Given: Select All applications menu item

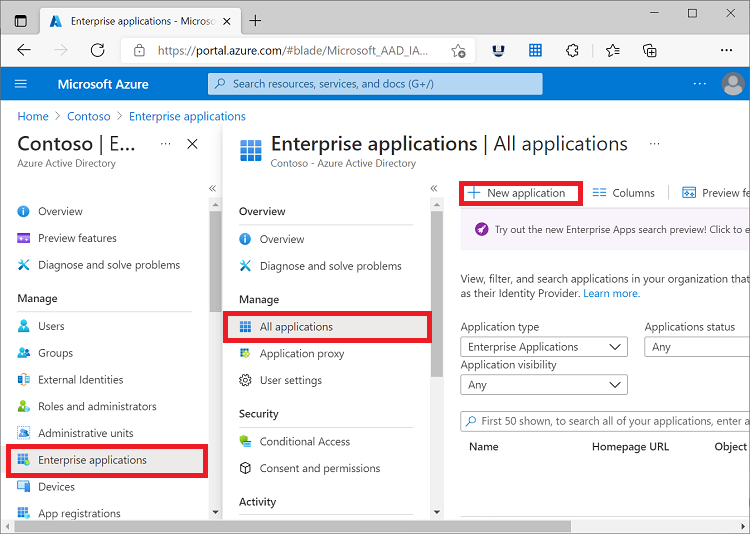Looking at the screenshot, I should pos(327,327).
